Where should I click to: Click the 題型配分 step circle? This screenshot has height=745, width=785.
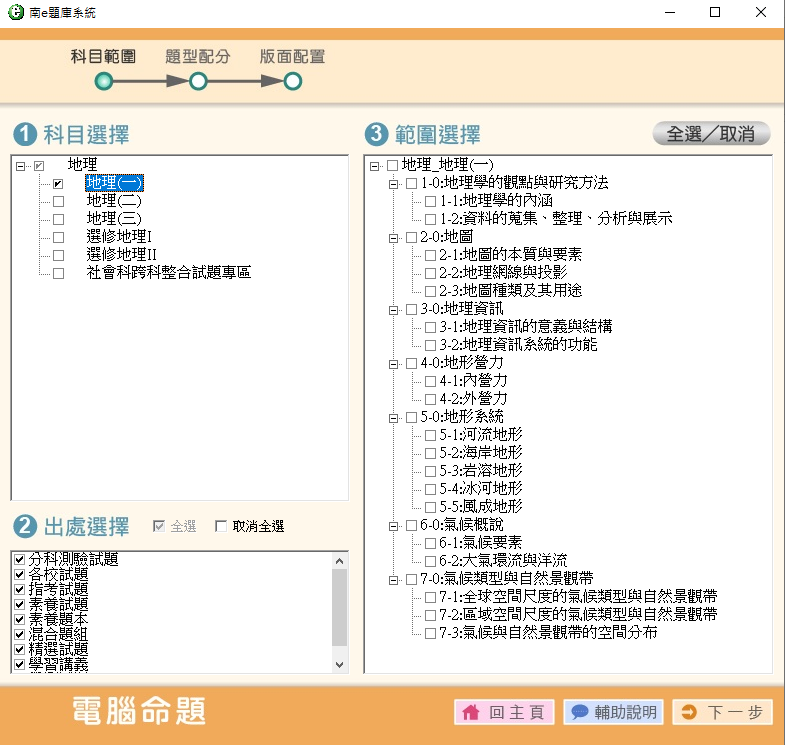click(x=198, y=81)
